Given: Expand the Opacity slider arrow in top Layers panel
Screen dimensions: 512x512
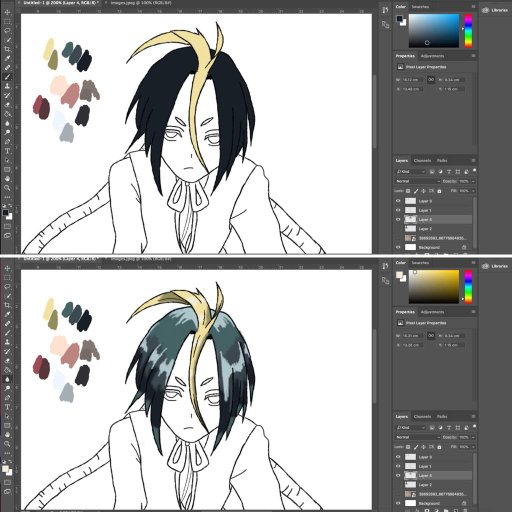Looking at the screenshot, I should pos(473,181).
